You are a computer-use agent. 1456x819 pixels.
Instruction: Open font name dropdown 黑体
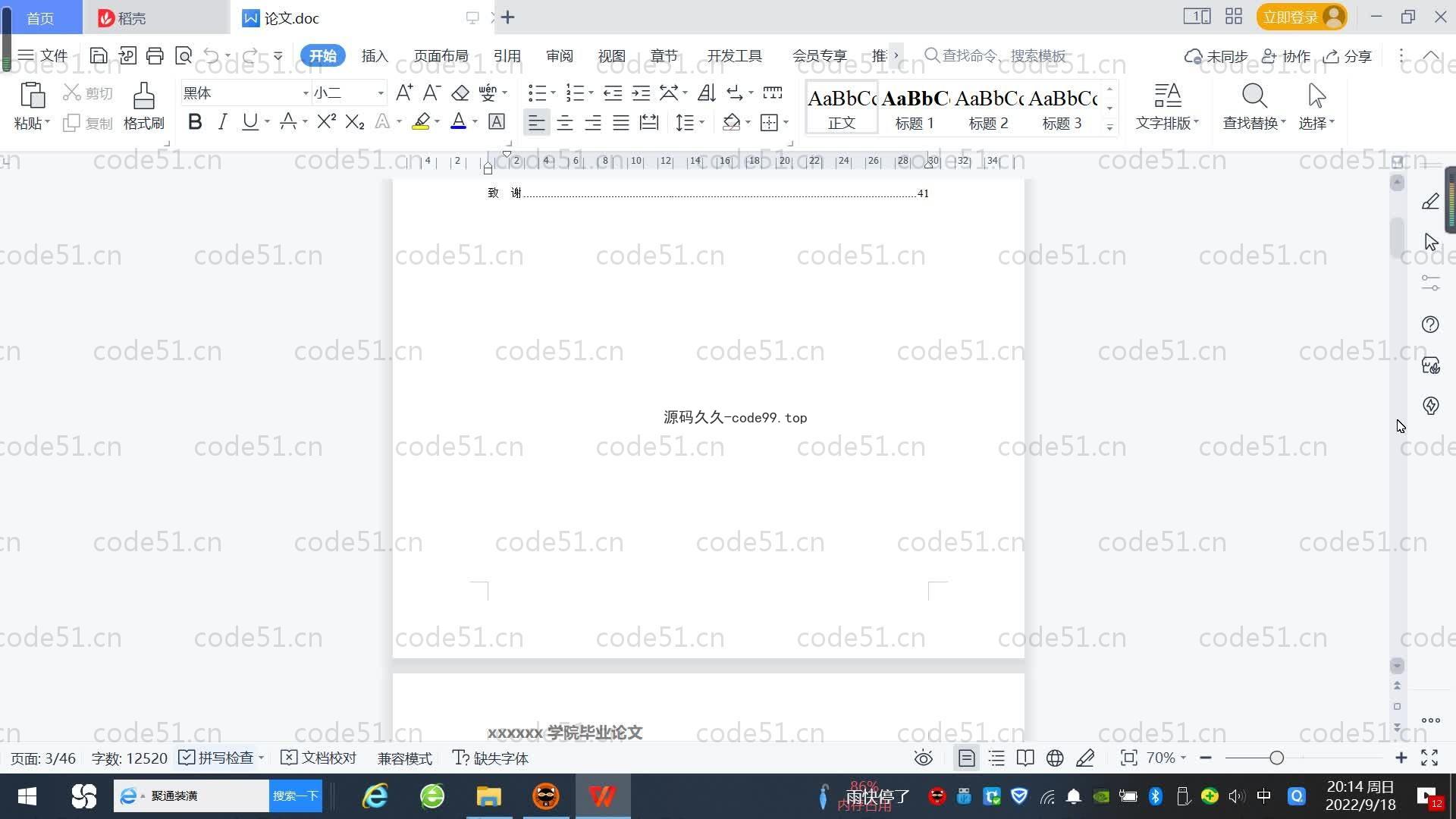(x=306, y=93)
